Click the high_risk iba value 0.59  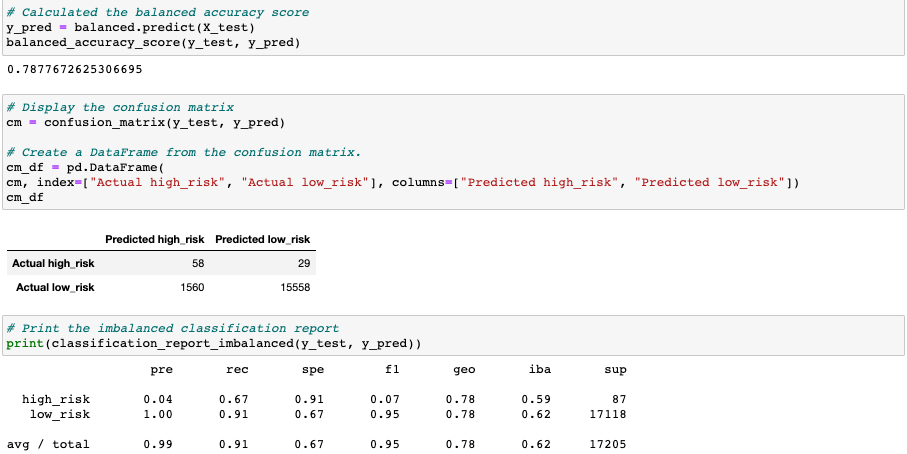[536, 400]
